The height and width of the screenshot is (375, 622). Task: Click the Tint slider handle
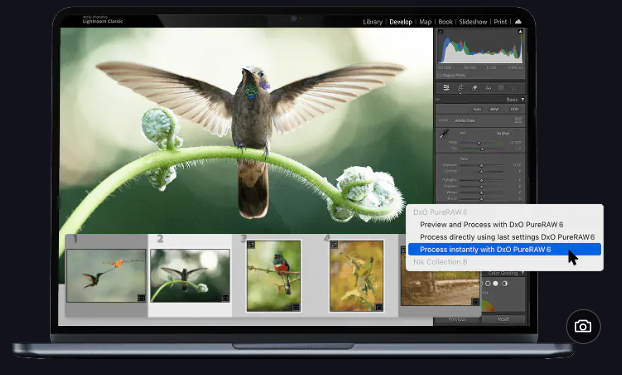coord(482,149)
